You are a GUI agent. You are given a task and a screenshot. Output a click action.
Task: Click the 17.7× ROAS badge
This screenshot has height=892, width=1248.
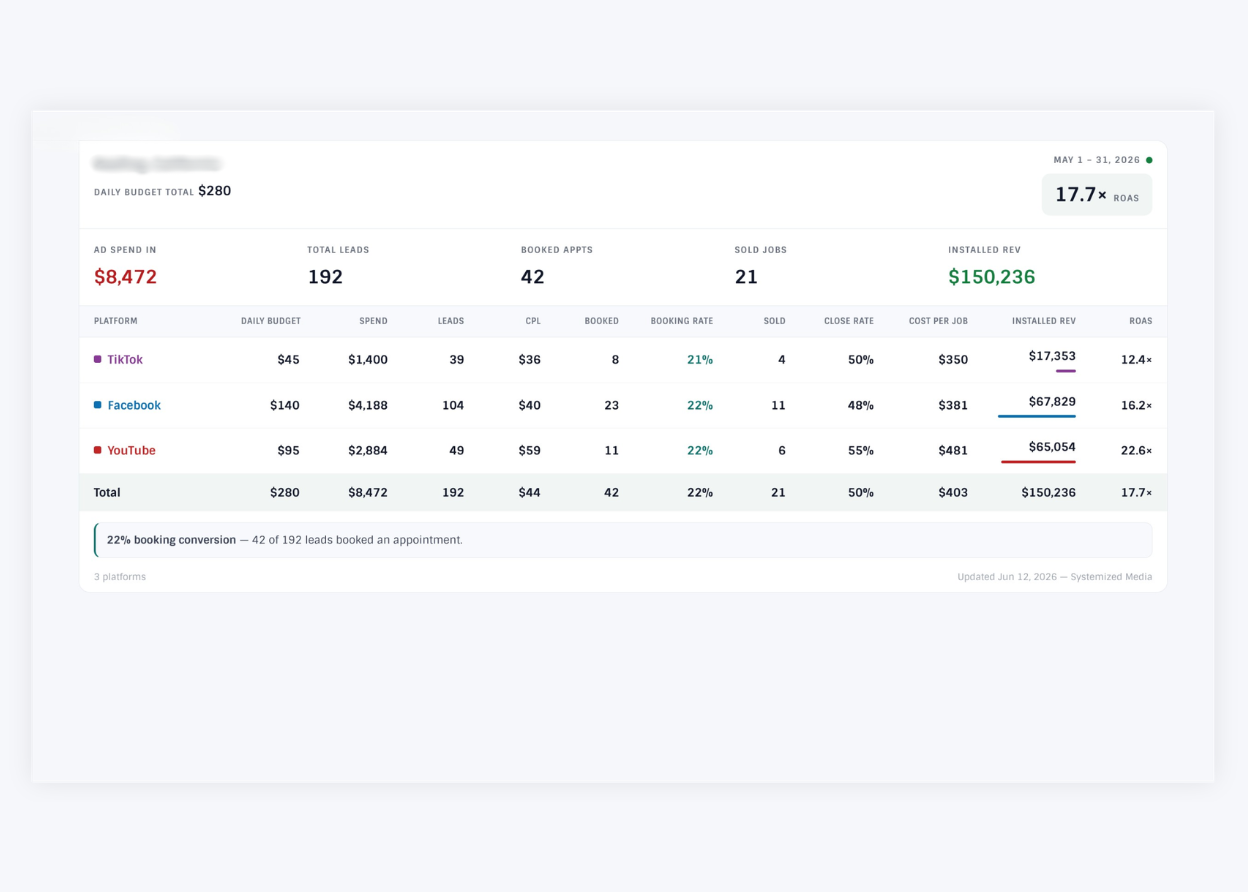point(1097,195)
